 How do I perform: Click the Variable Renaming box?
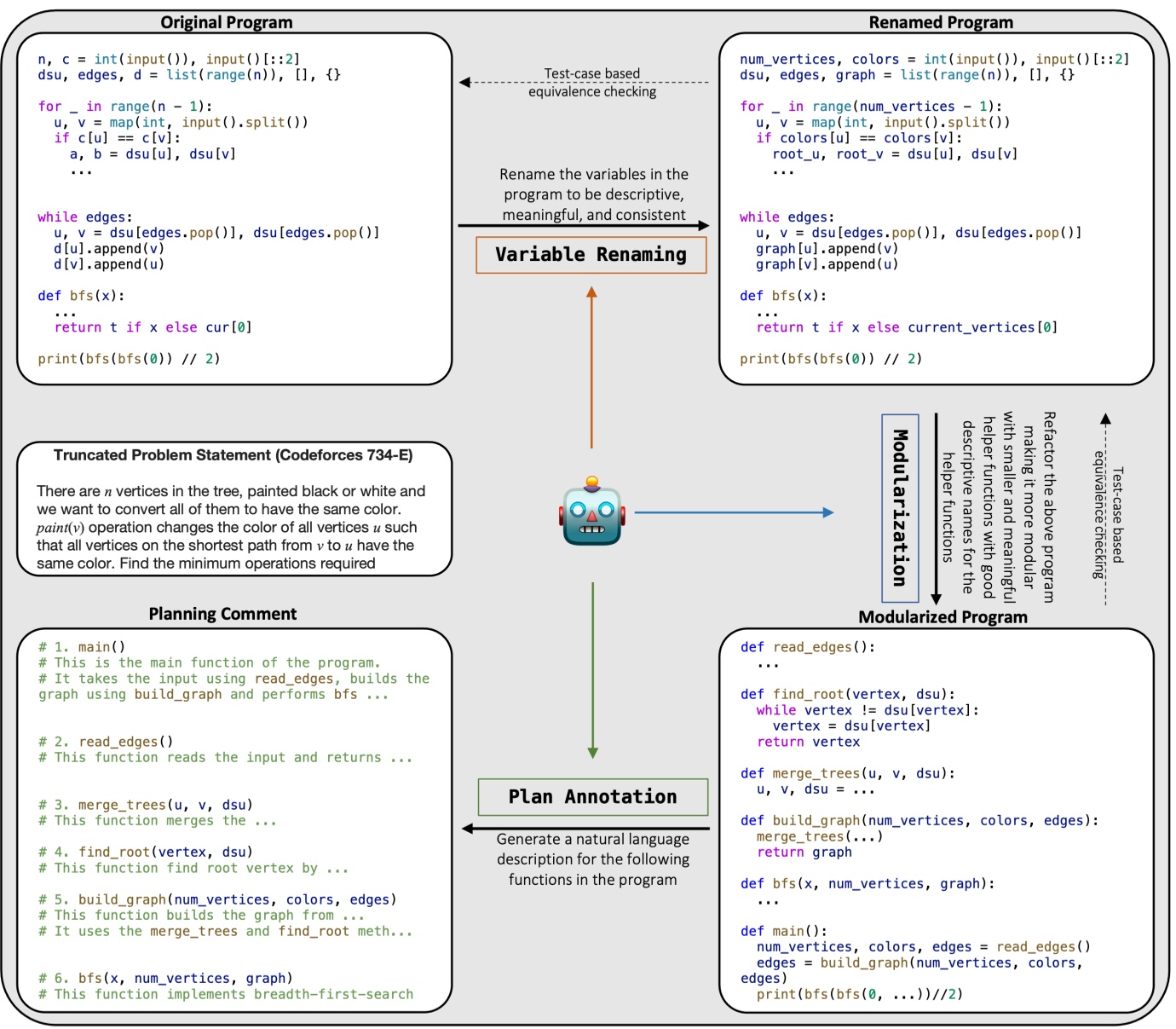[x=591, y=253]
